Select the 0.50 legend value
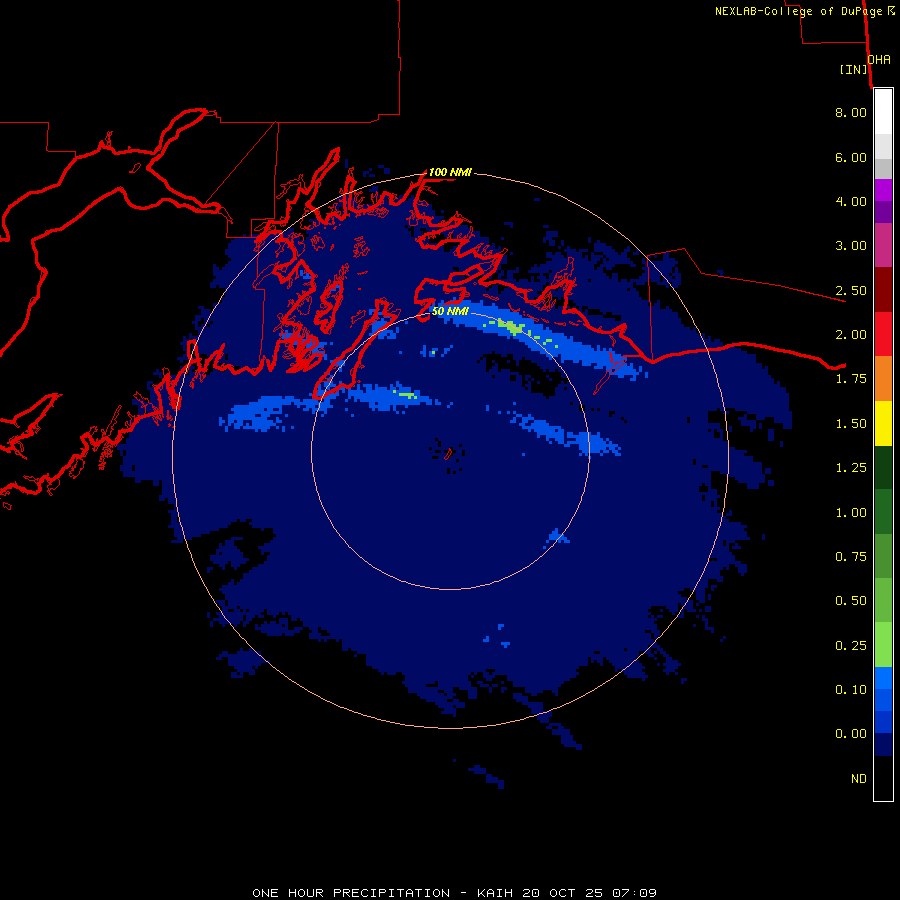900x900 pixels. (x=851, y=601)
